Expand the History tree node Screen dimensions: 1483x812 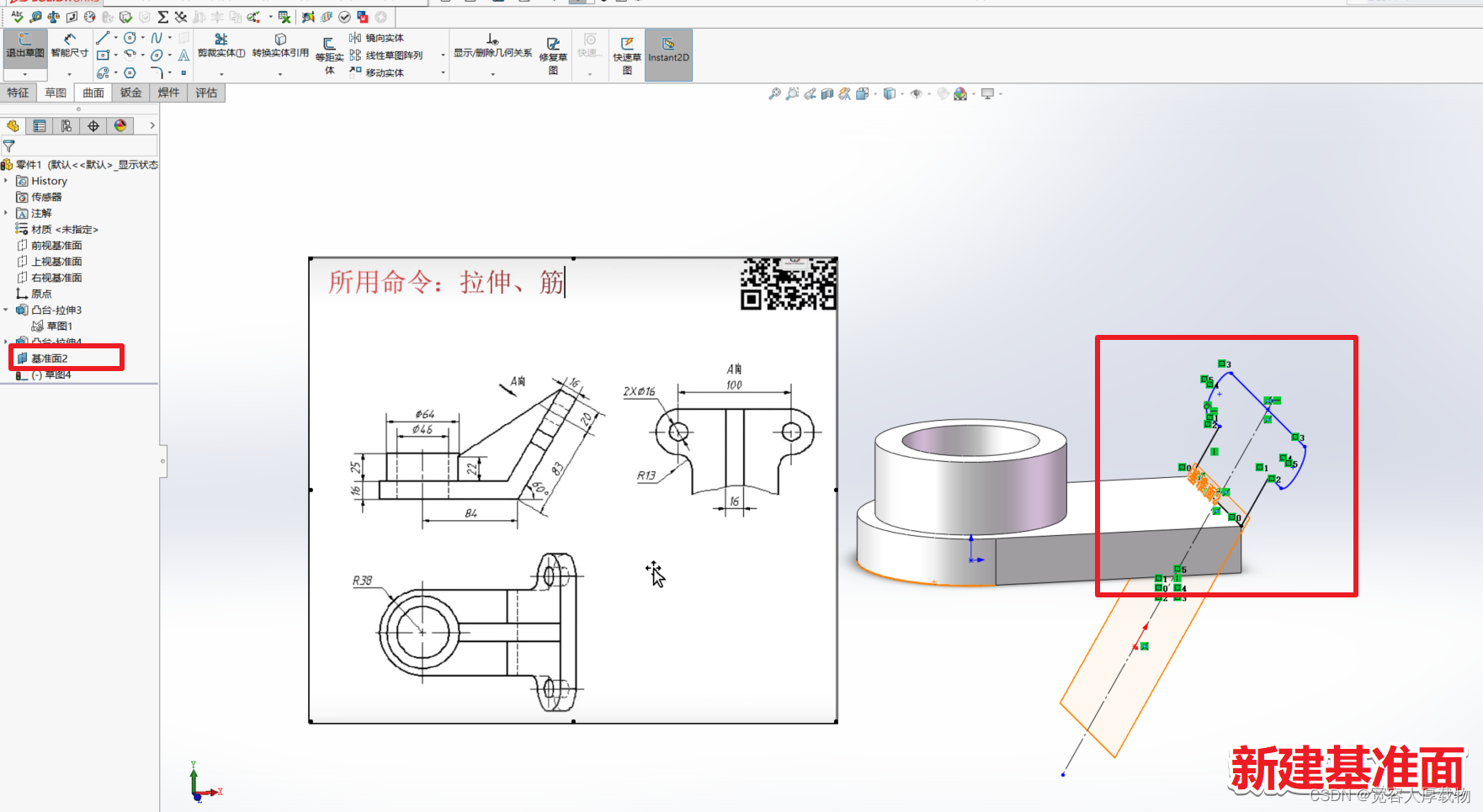pyautogui.click(x=6, y=181)
